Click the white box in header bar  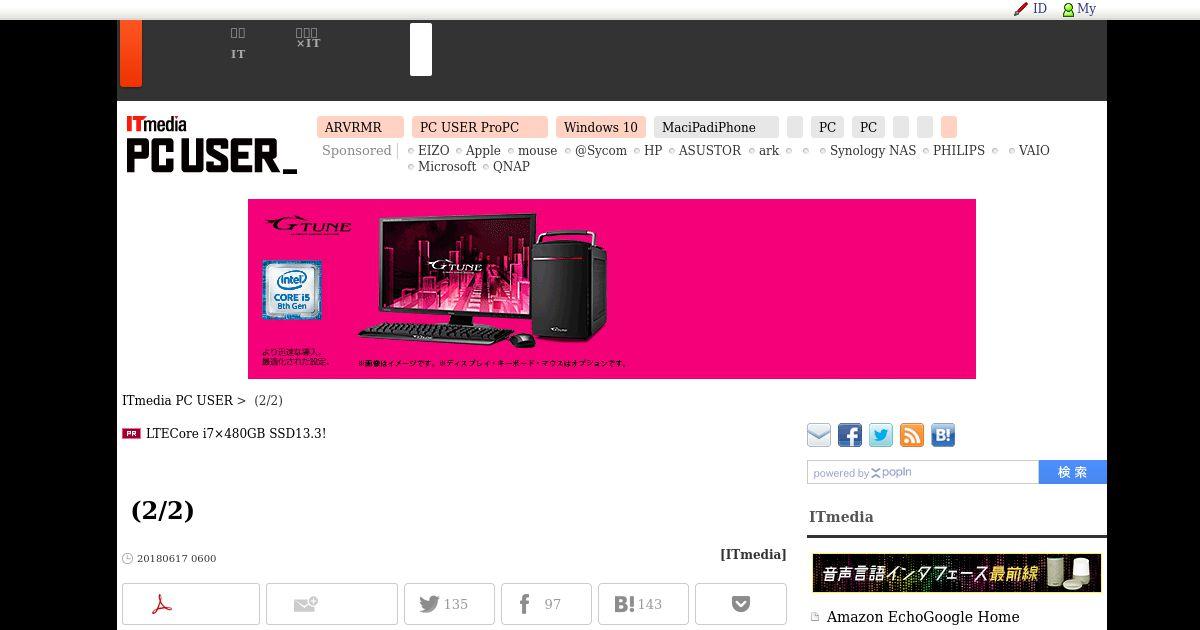(x=421, y=50)
